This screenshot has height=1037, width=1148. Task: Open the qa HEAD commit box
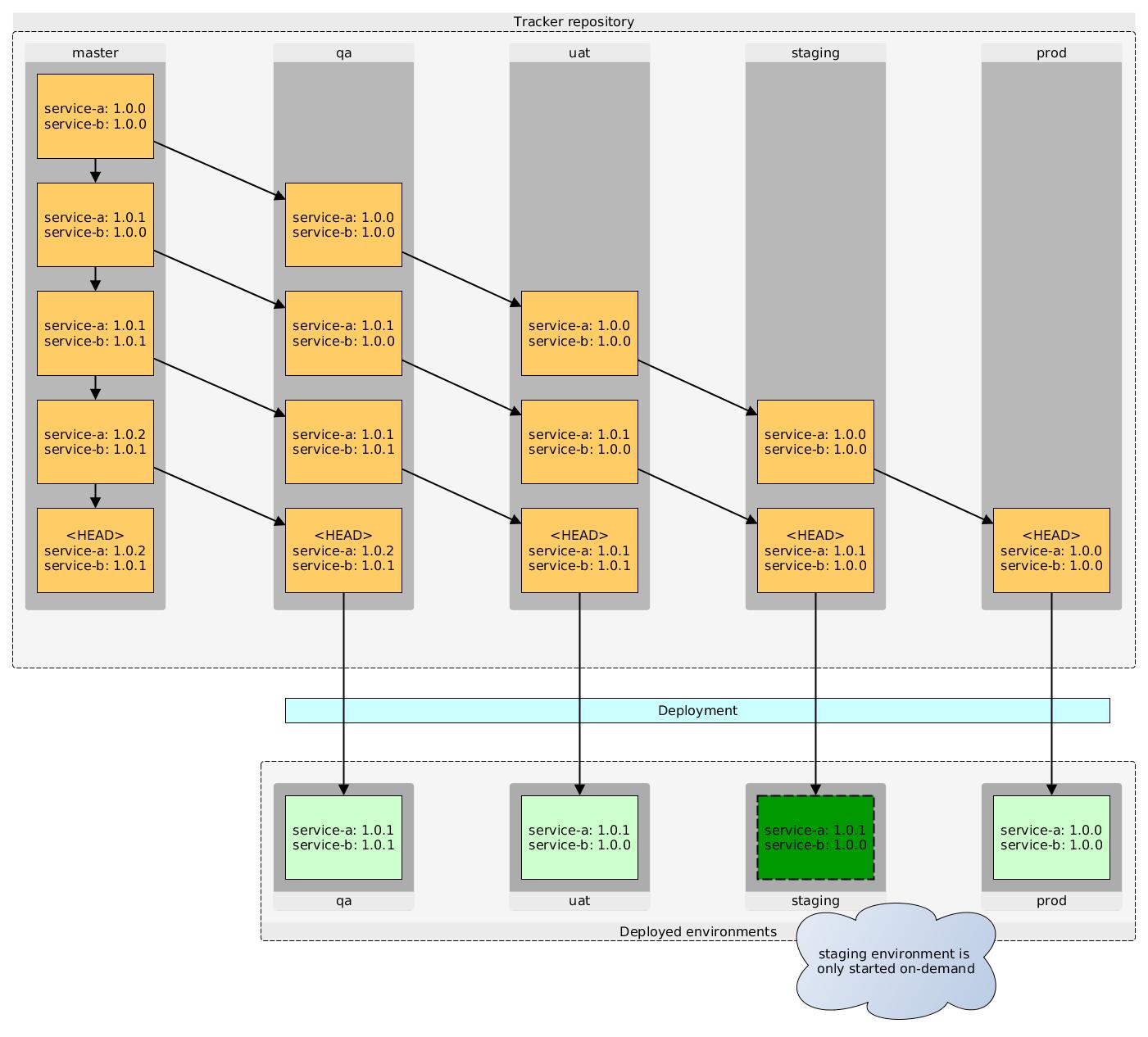343,550
